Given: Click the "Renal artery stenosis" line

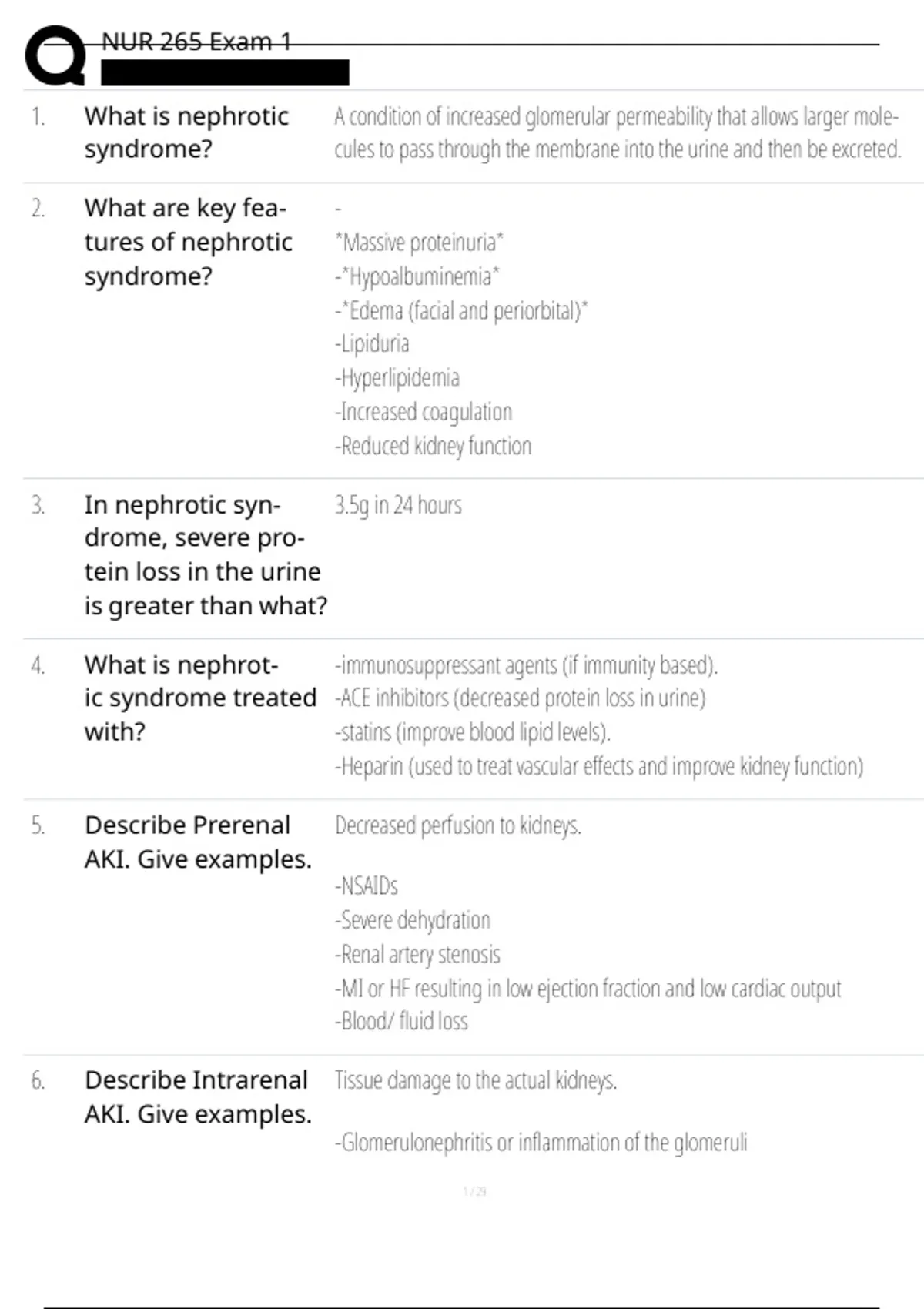Looking at the screenshot, I should 419,955.
